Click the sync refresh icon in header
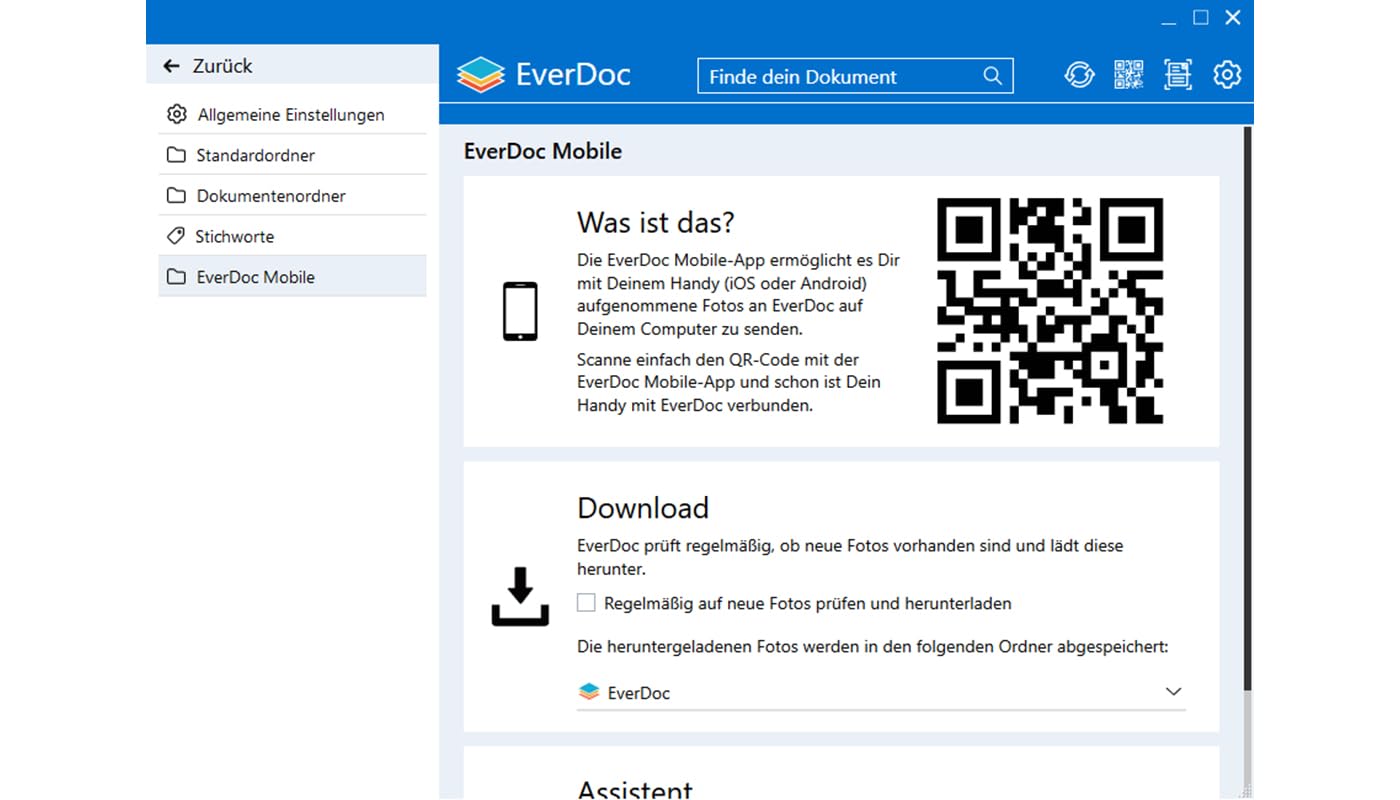 [x=1079, y=75]
